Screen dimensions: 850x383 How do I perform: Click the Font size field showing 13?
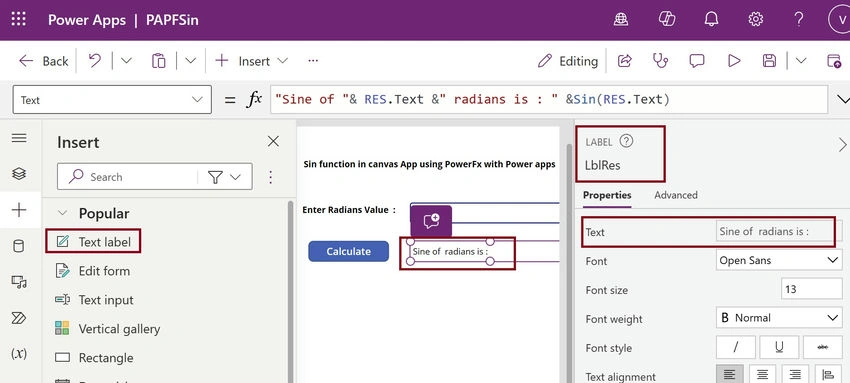[x=812, y=289]
